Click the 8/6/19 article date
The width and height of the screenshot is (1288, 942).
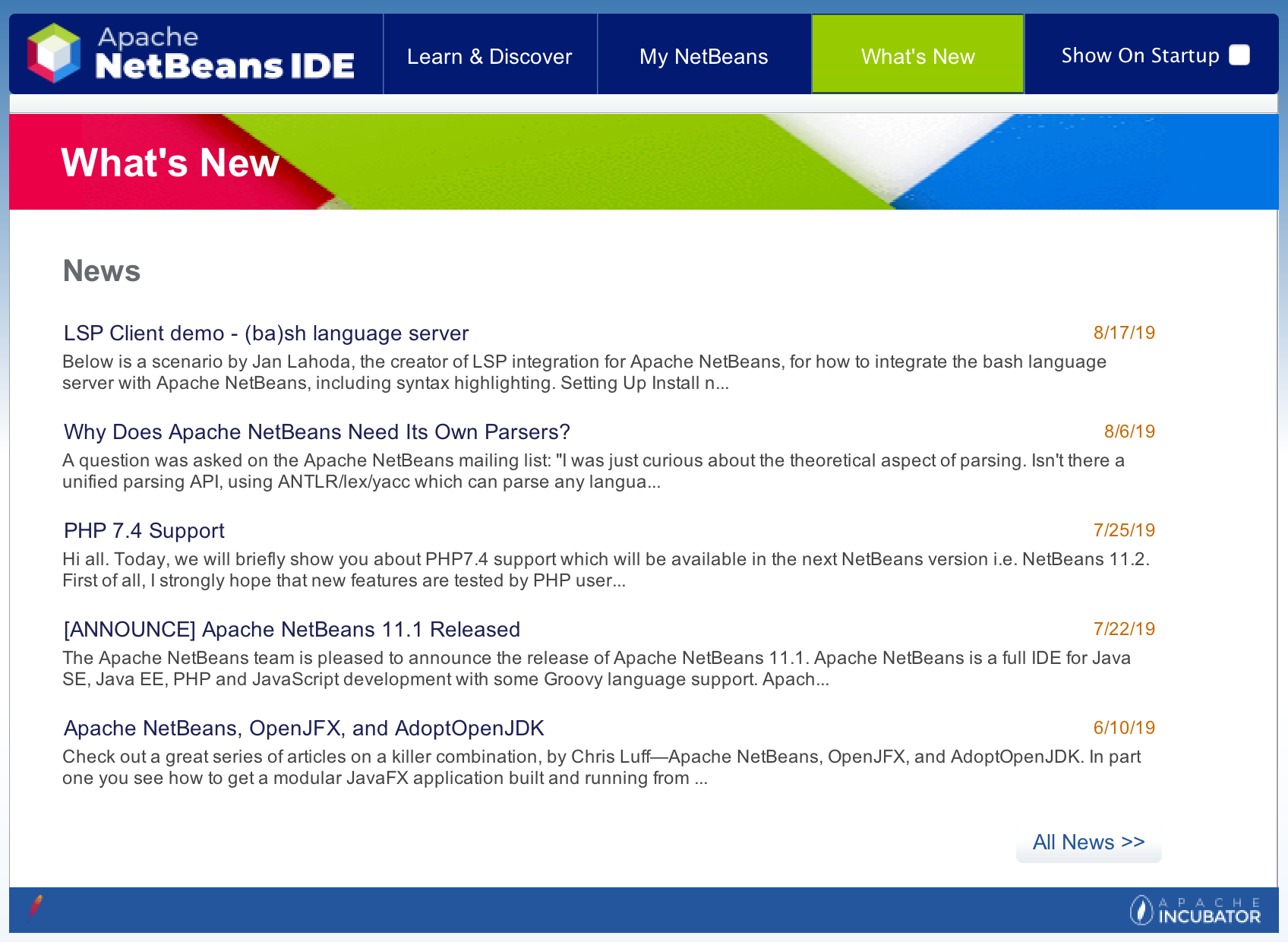[1129, 431]
